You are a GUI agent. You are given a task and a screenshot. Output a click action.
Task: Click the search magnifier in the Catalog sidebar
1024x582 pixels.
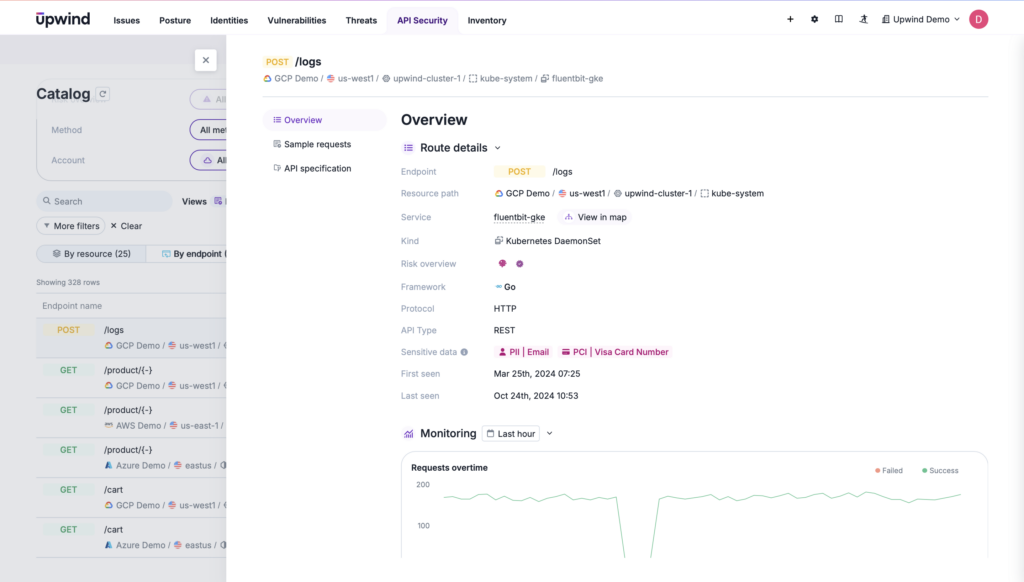[x=46, y=200]
